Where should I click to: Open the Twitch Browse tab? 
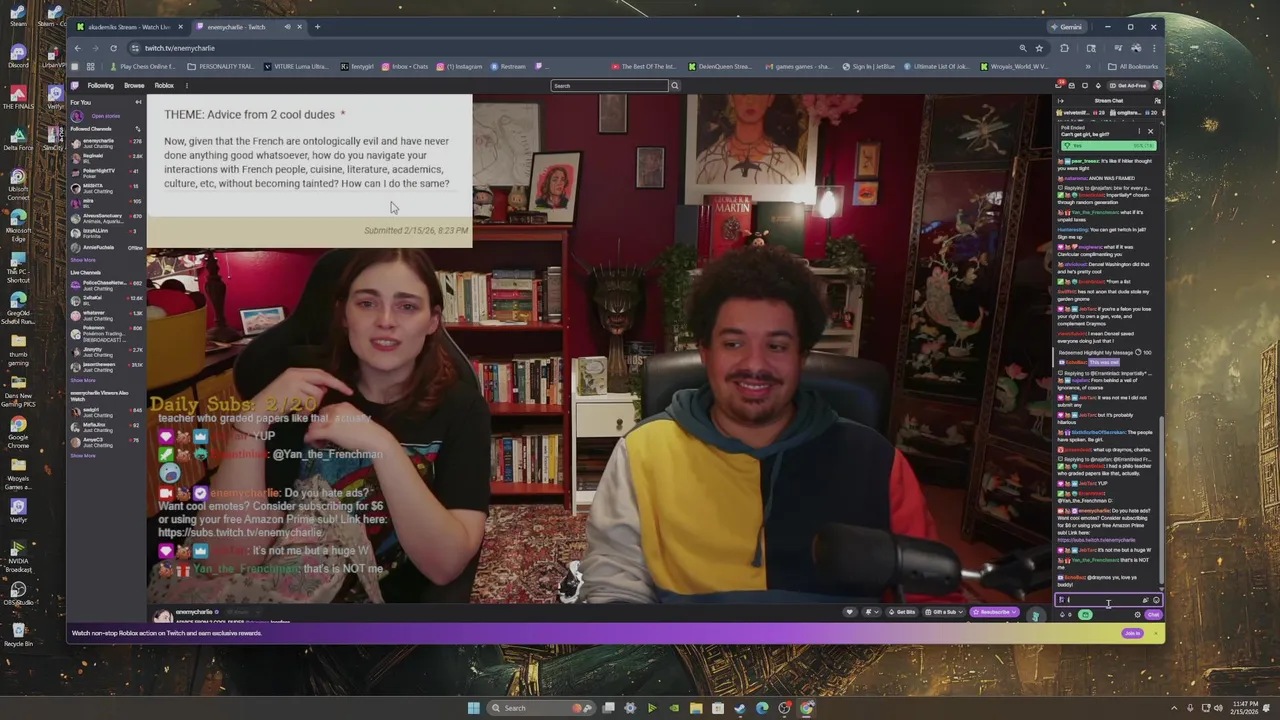(134, 85)
